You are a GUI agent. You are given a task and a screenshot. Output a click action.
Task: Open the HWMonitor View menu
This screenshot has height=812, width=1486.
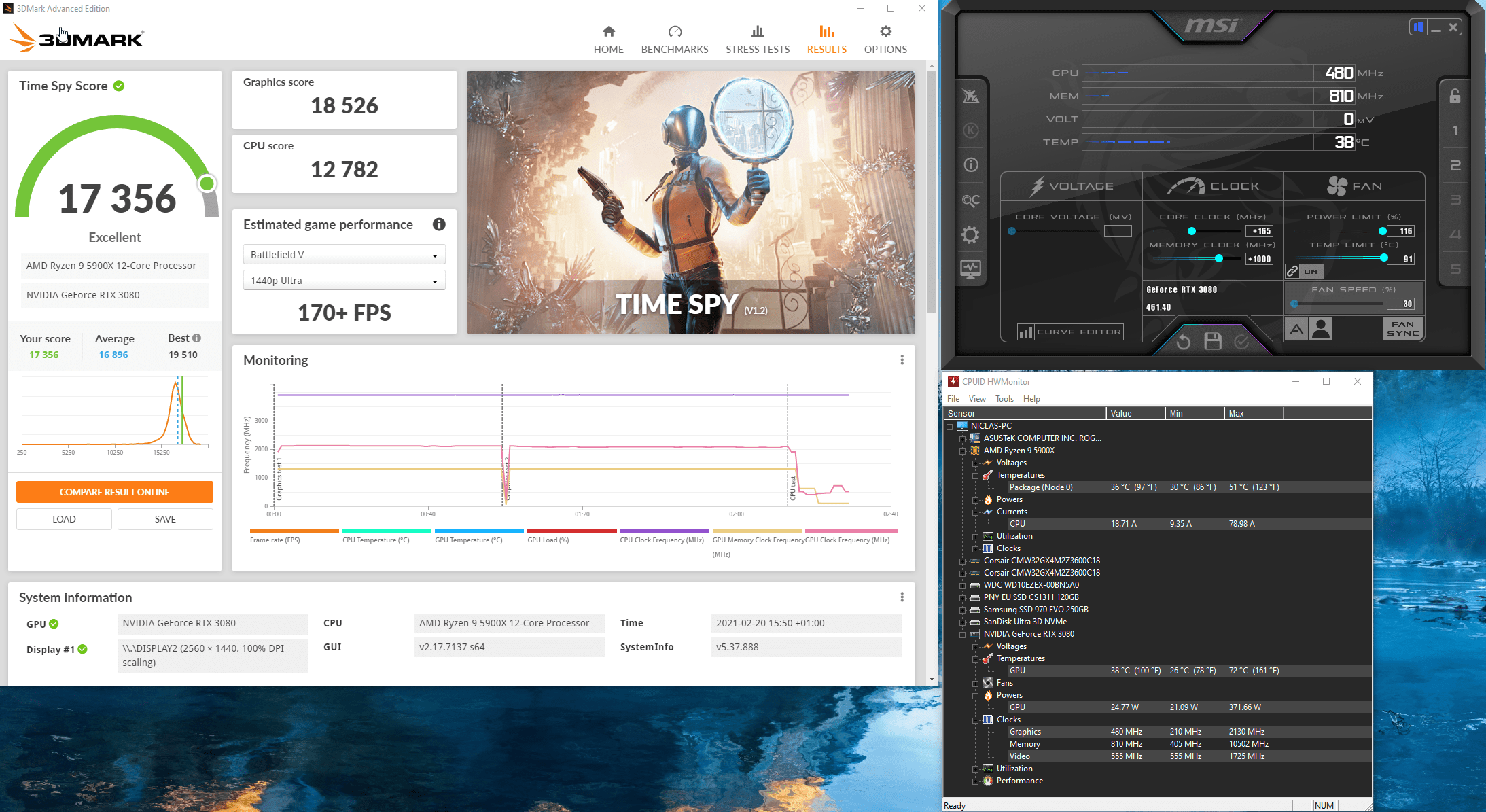(x=977, y=399)
